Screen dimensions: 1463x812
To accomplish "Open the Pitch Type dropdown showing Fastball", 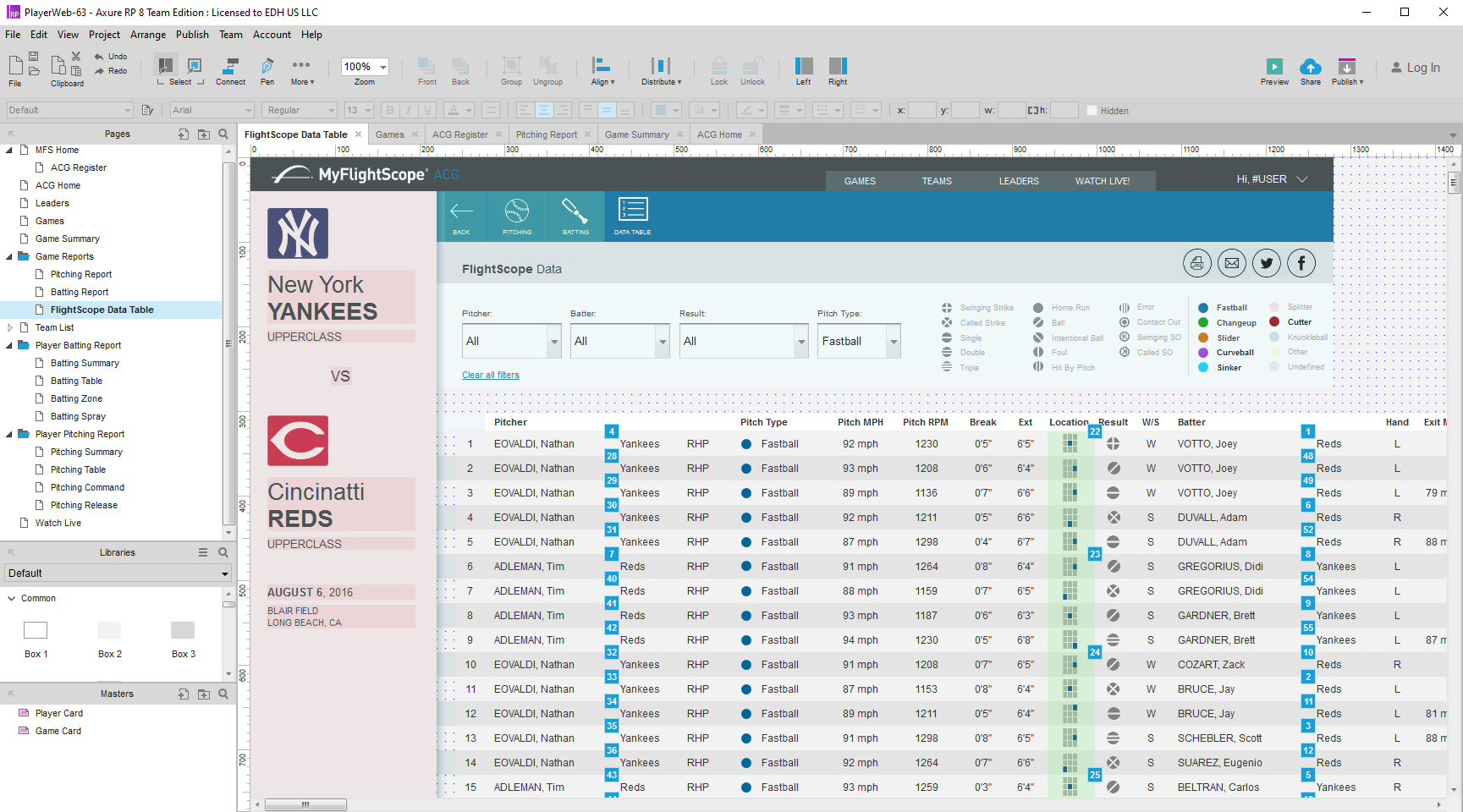I will click(x=893, y=342).
